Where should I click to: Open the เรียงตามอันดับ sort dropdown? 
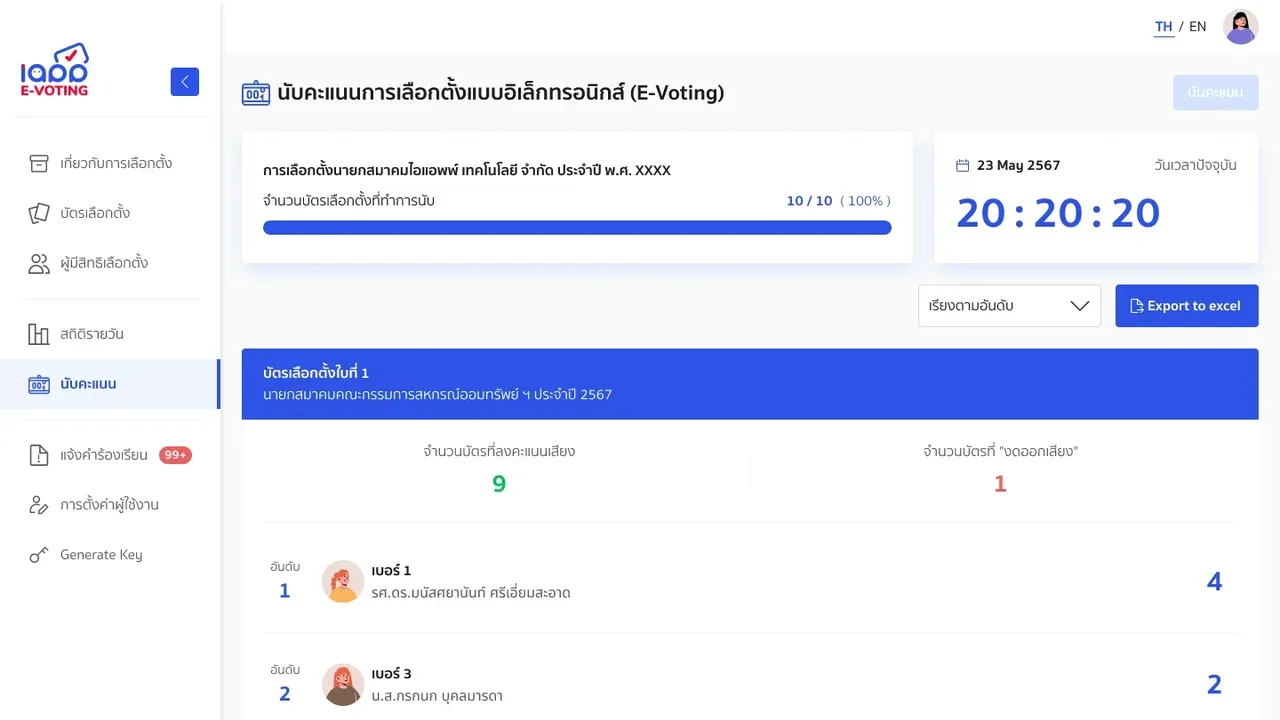(x=1009, y=306)
